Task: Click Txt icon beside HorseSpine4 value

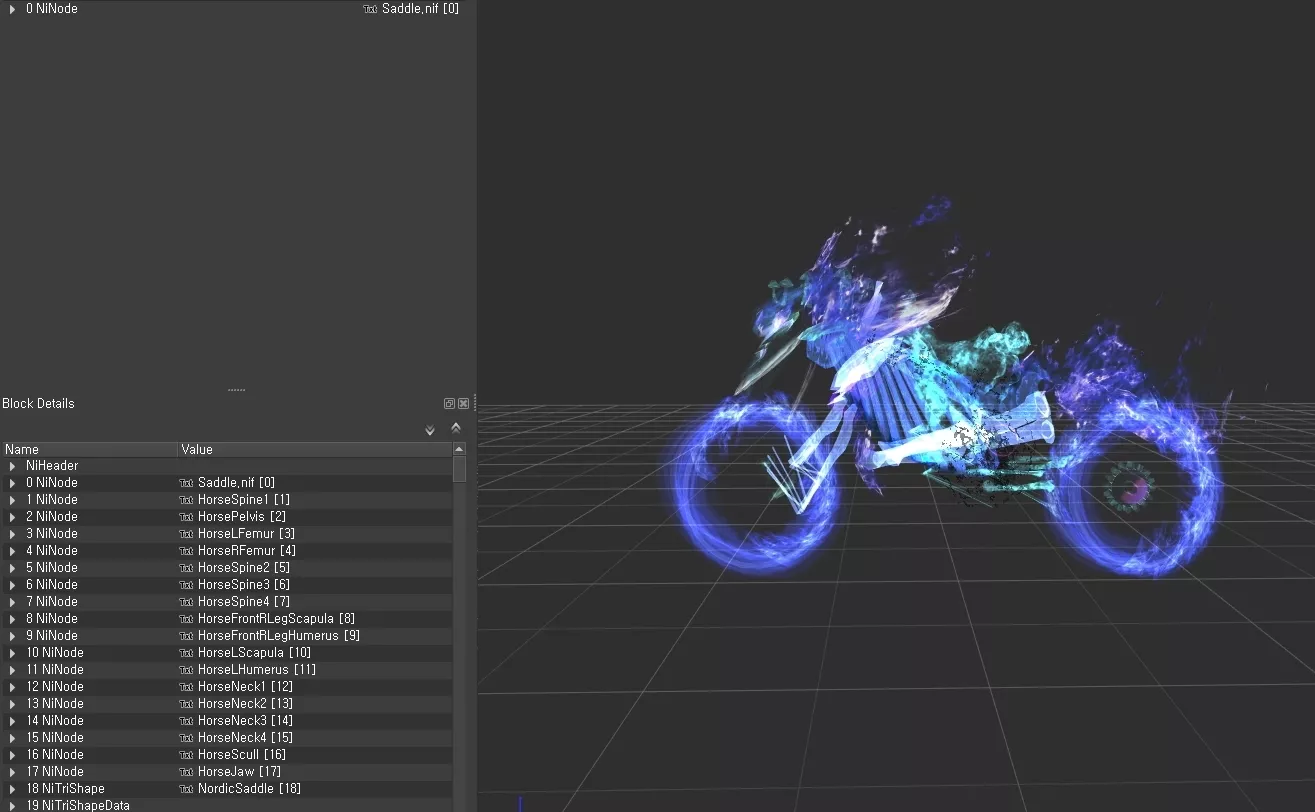Action: point(186,602)
